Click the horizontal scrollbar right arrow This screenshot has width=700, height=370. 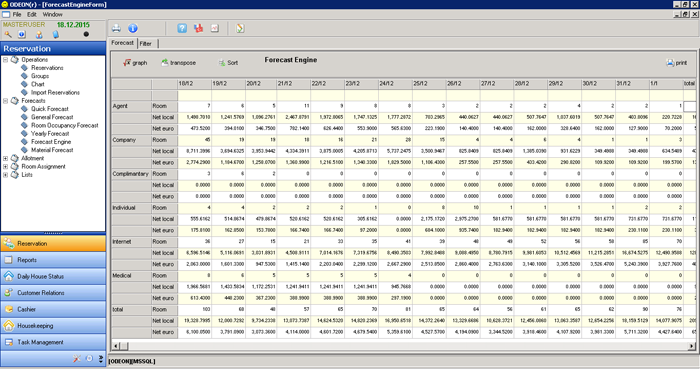point(691,346)
